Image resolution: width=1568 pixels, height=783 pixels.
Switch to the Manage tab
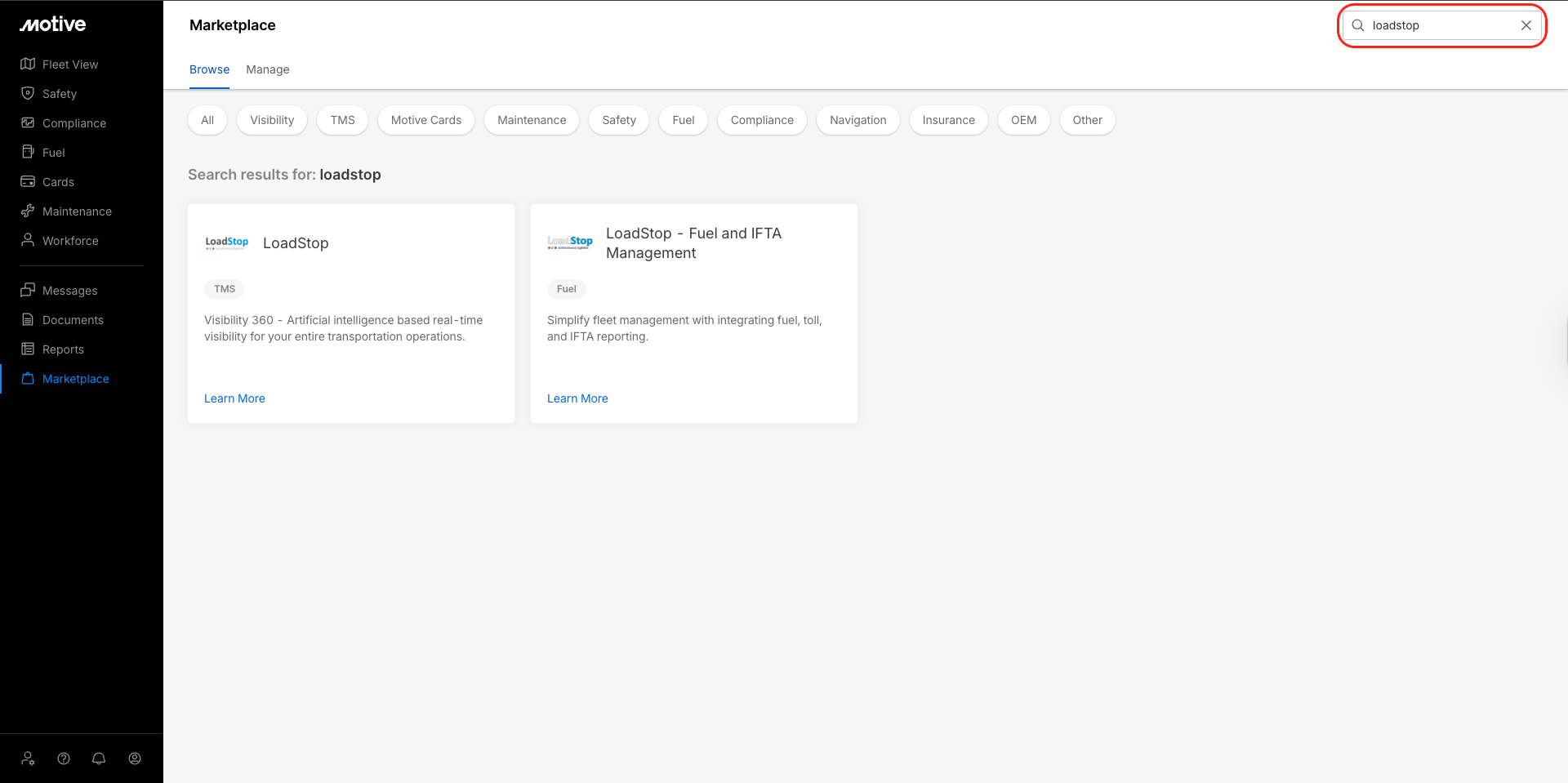coord(267,69)
